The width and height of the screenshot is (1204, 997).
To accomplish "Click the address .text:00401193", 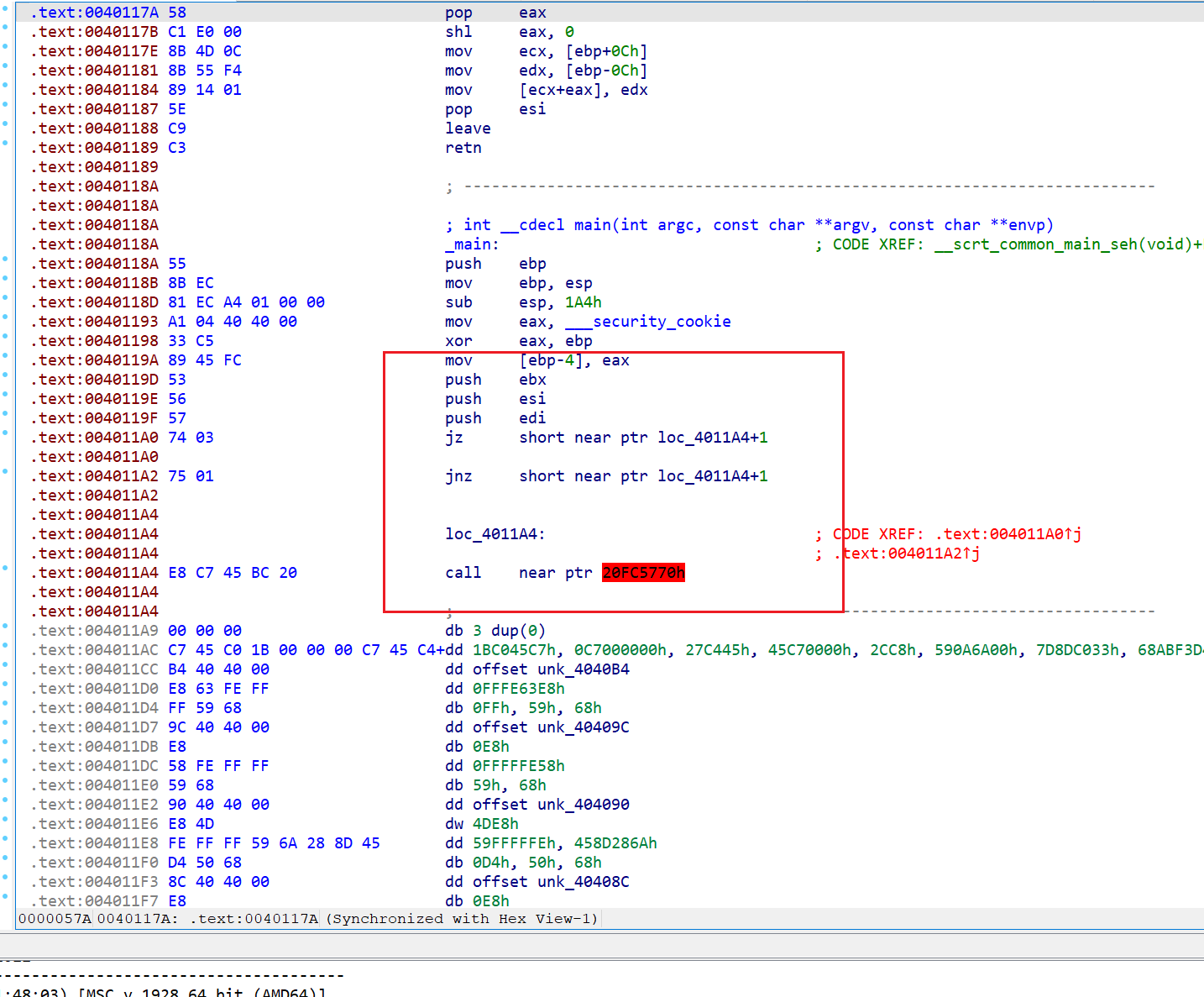I will pos(94,322).
